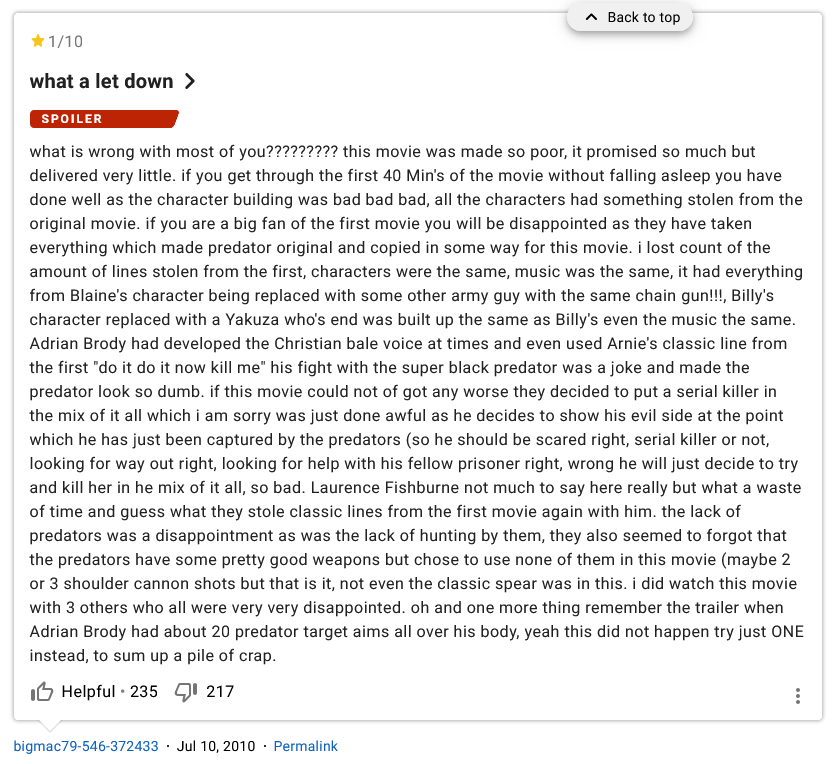Viewport: 838px width, 764px height.
Task: Click the Jul 10, 2010 review date
Action: coord(215,746)
